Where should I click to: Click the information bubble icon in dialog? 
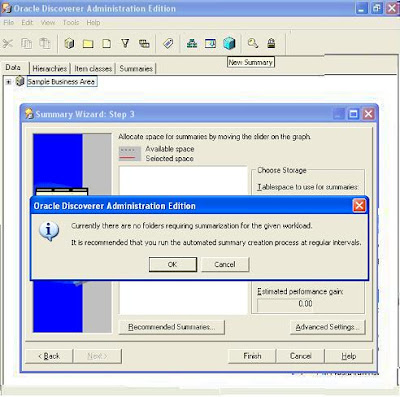[x=49, y=231]
